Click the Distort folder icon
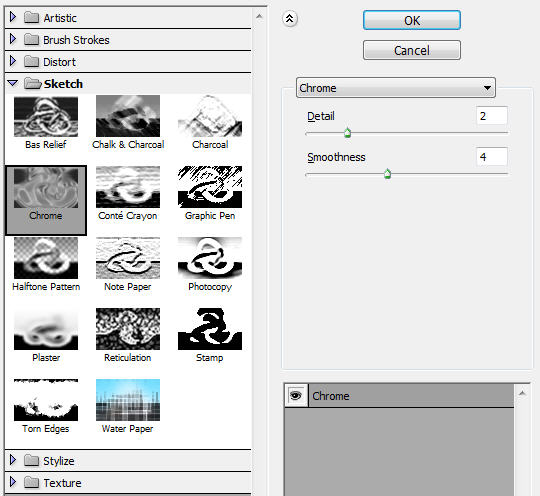 pos(31,61)
